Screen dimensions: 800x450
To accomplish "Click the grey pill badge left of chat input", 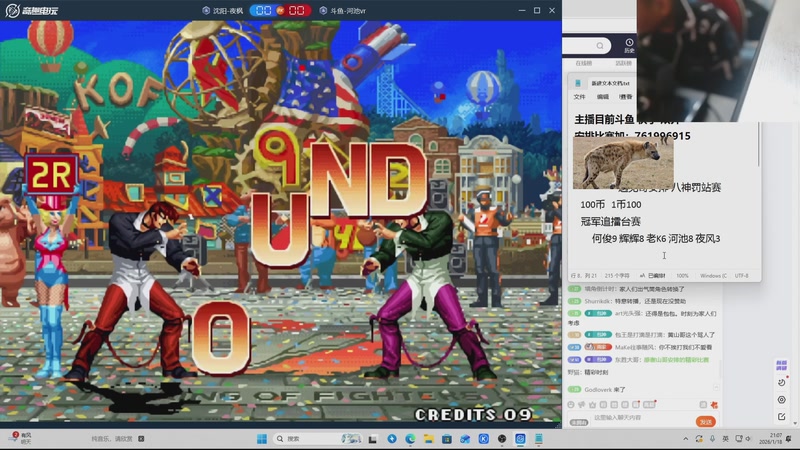I will (579, 422).
